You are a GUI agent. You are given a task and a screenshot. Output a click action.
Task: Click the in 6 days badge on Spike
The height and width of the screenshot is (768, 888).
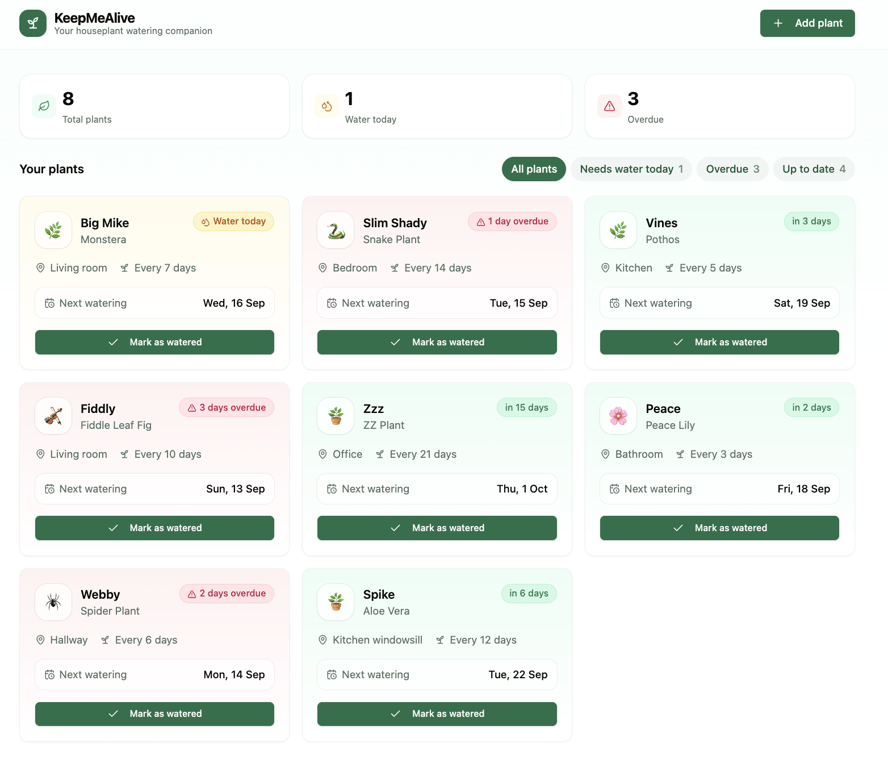[528, 593]
